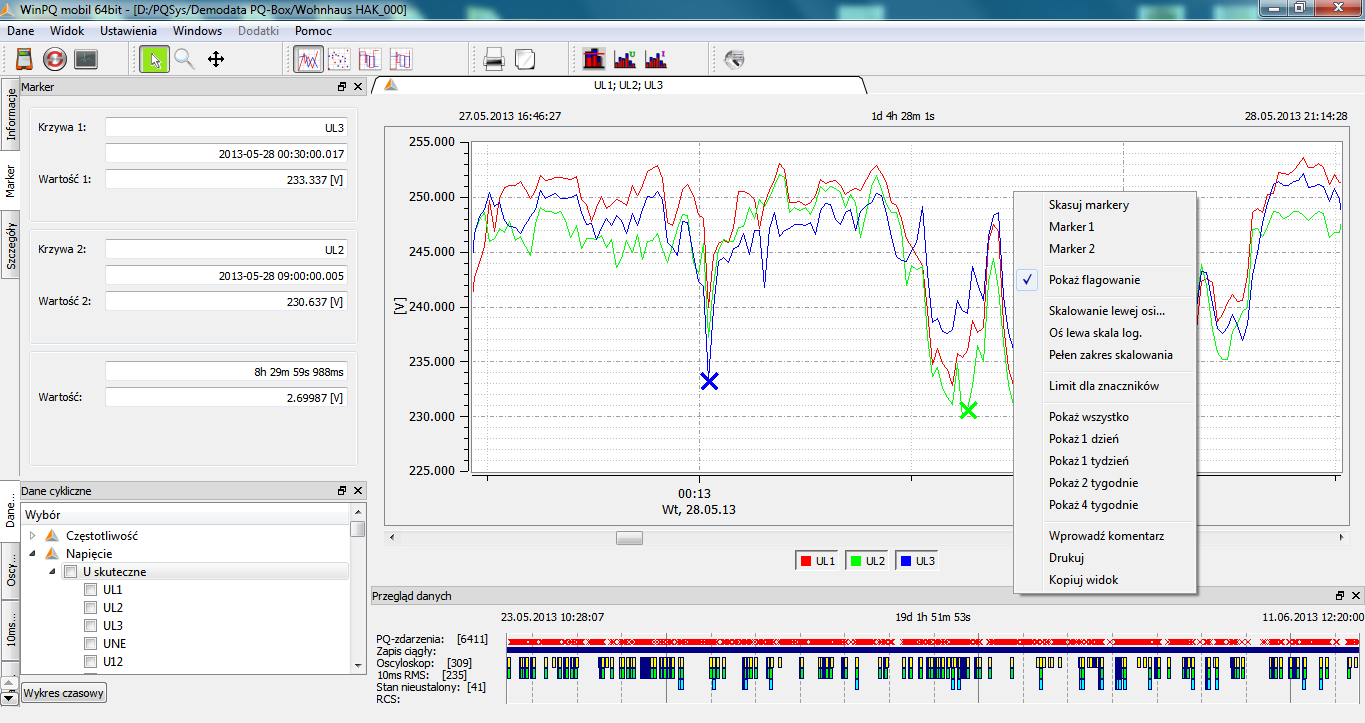Click the UL2 green legend entry
The width and height of the screenshot is (1365, 723).
868,562
